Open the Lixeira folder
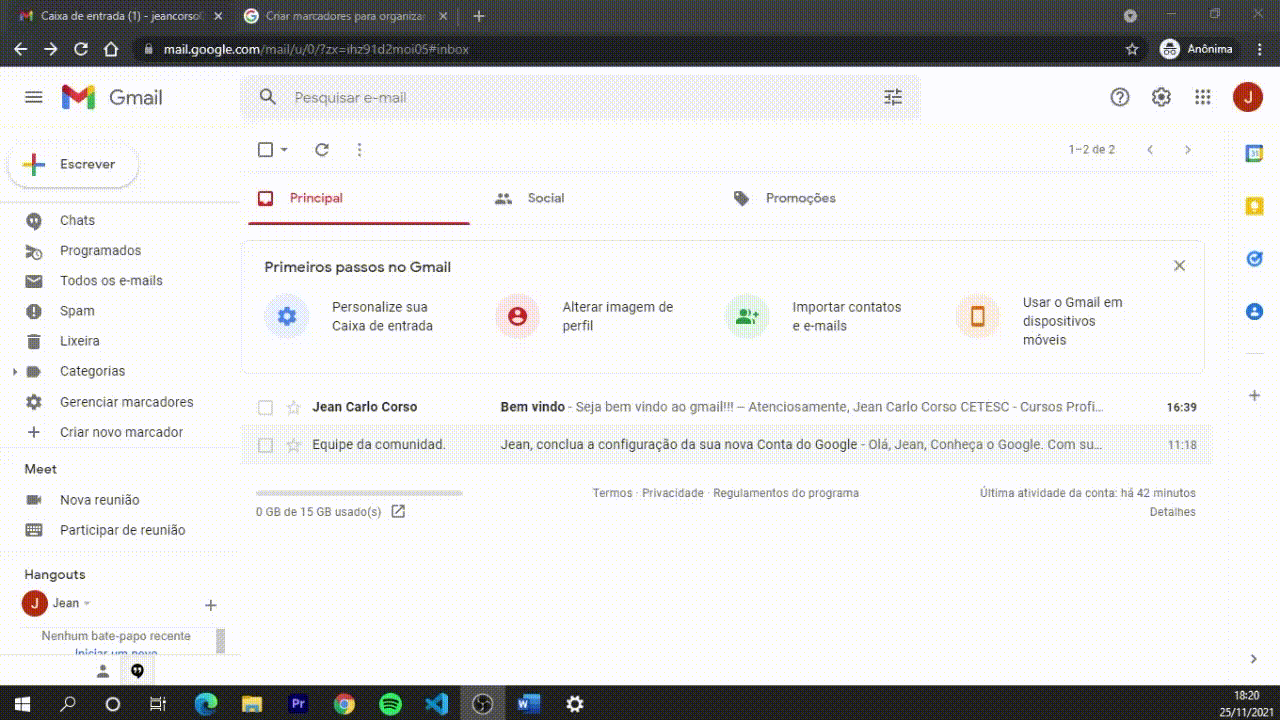Screen dimensions: 1280x720 pos(79,341)
